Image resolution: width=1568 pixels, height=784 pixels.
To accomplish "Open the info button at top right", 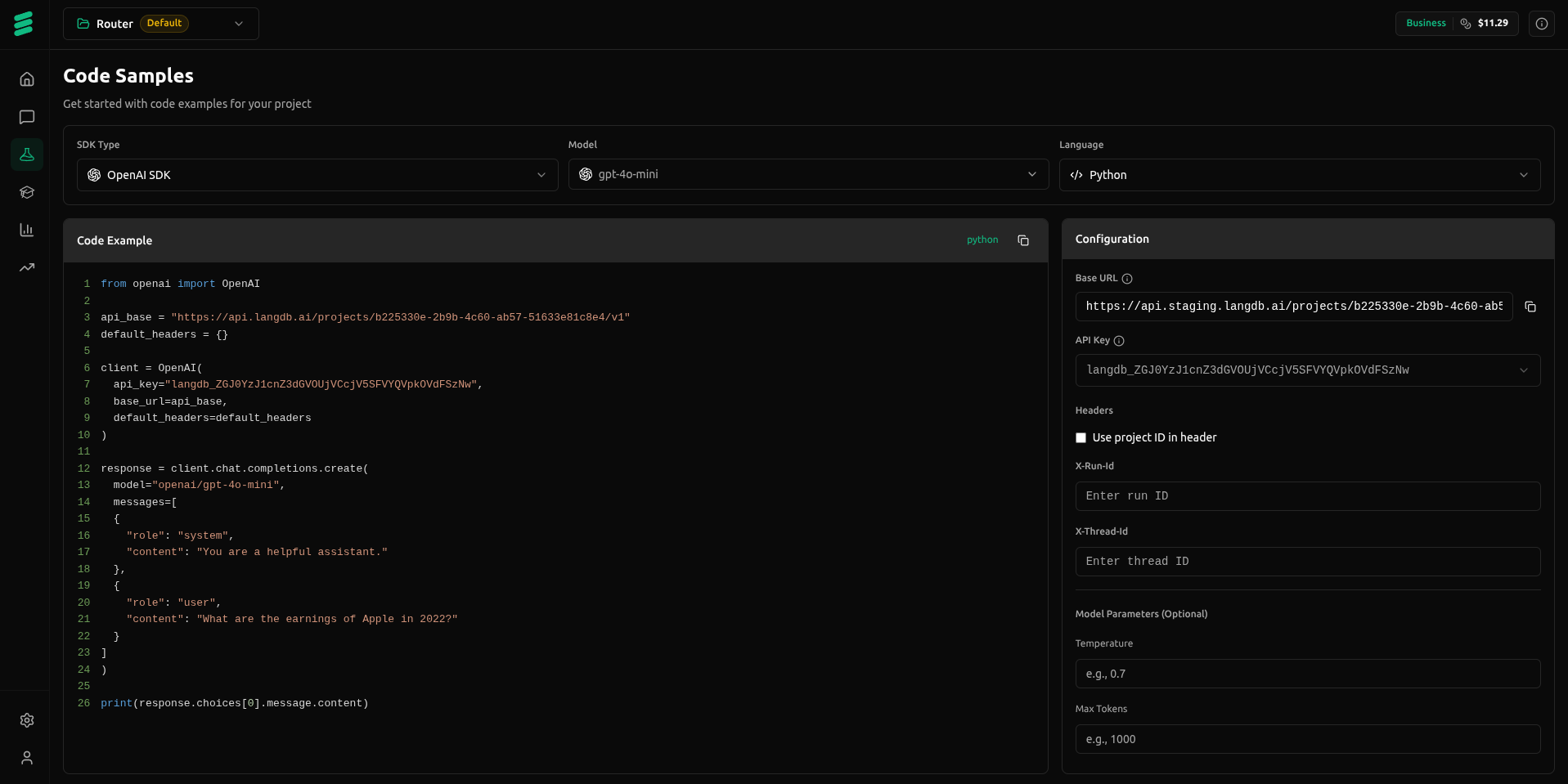I will click(1541, 24).
